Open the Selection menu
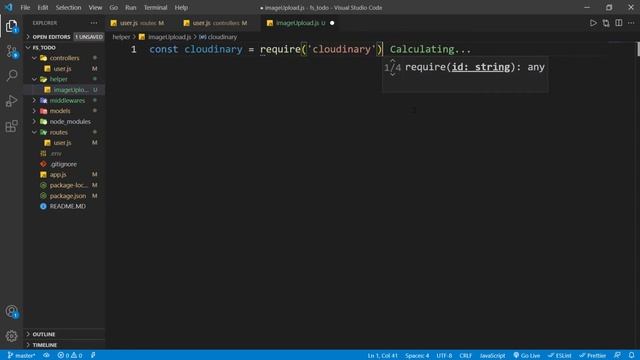 click(x=68, y=7)
